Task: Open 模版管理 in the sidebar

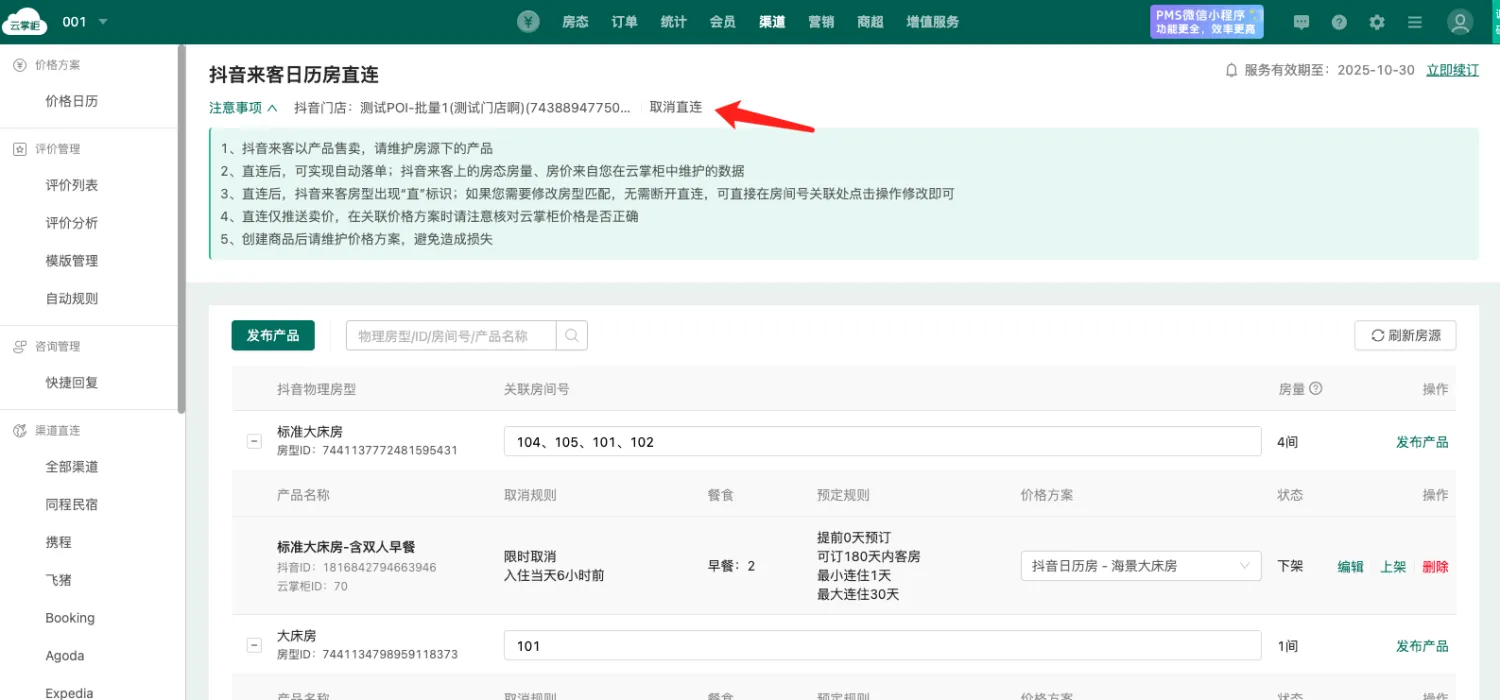Action: pyautogui.click(x=72, y=261)
